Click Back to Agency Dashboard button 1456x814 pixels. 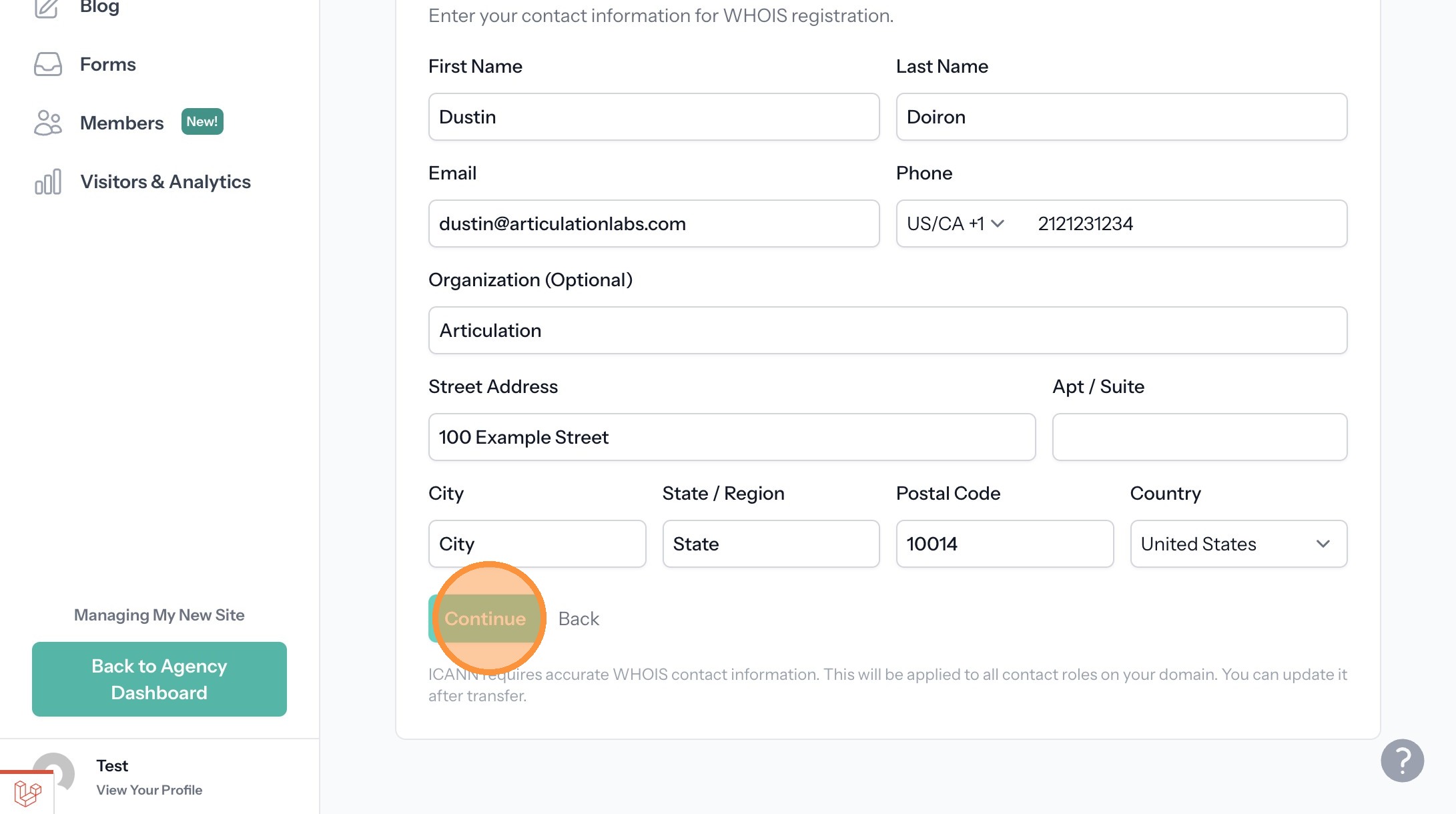[x=159, y=679]
